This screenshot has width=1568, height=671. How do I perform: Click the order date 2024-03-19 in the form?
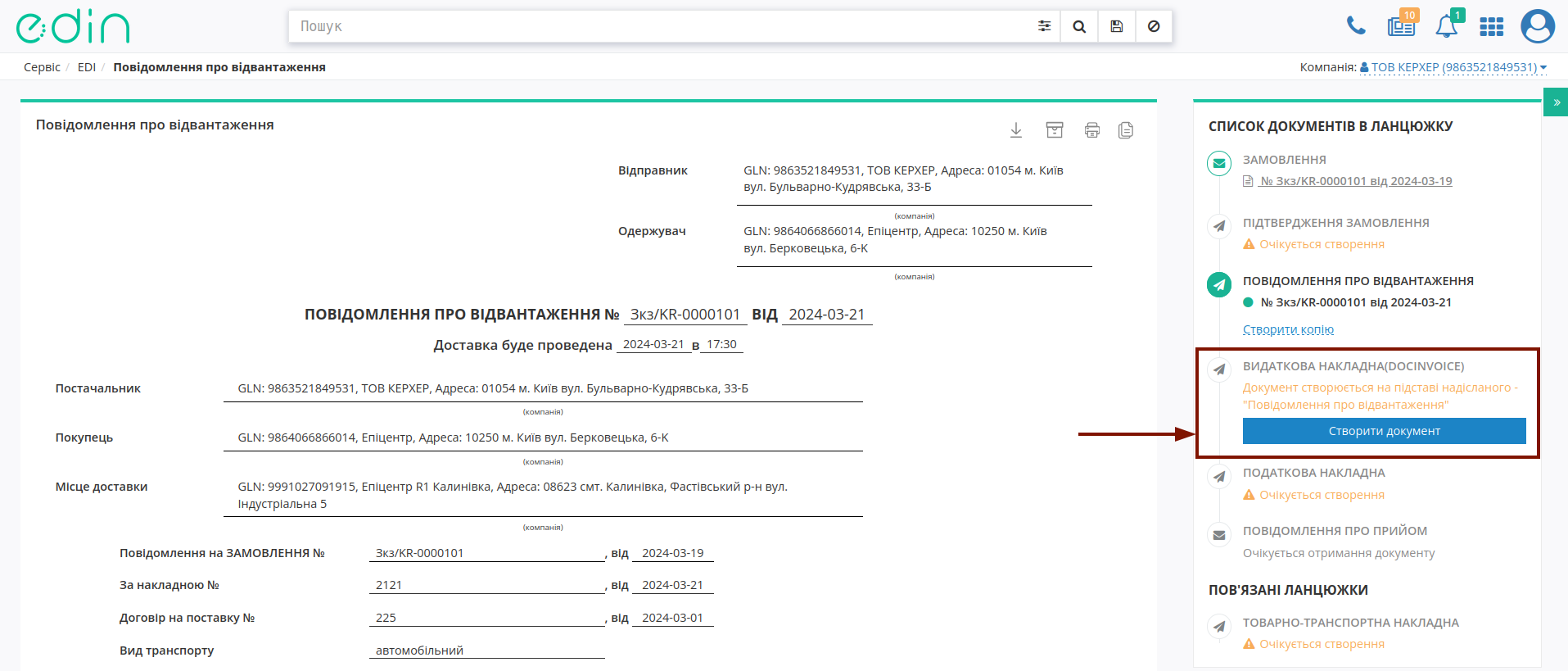[x=672, y=553]
